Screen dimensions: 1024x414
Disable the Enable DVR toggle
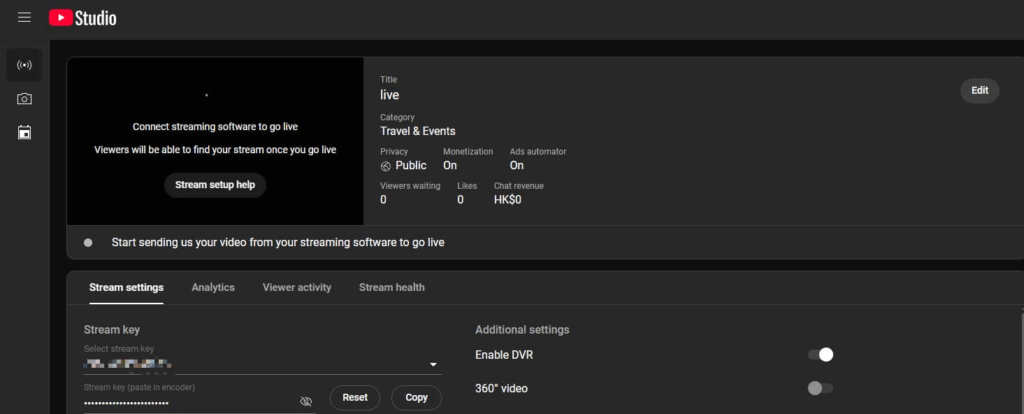click(x=820, y=355)
